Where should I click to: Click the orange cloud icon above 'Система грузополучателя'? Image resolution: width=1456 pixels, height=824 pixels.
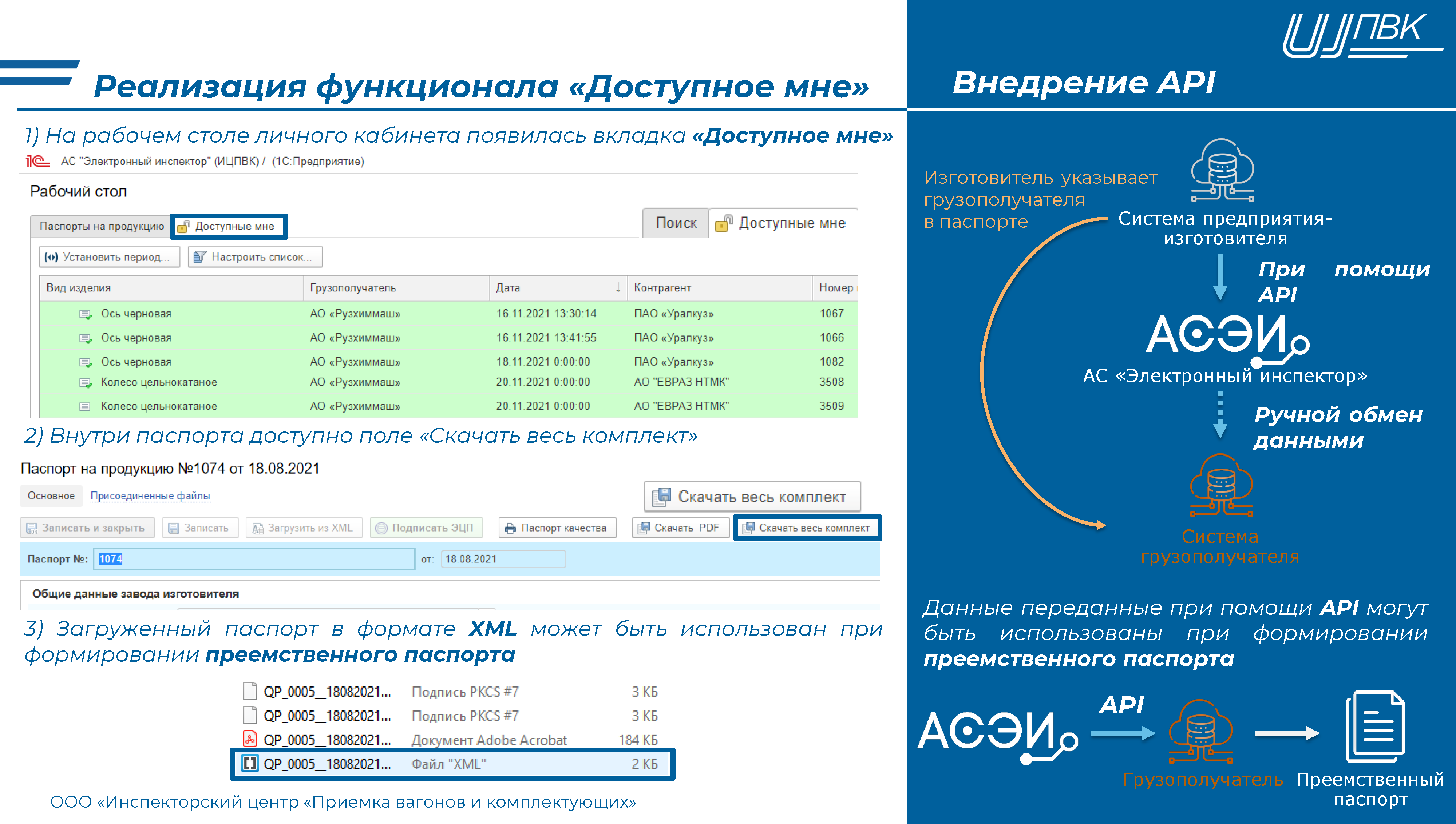tap(1221, 485)
